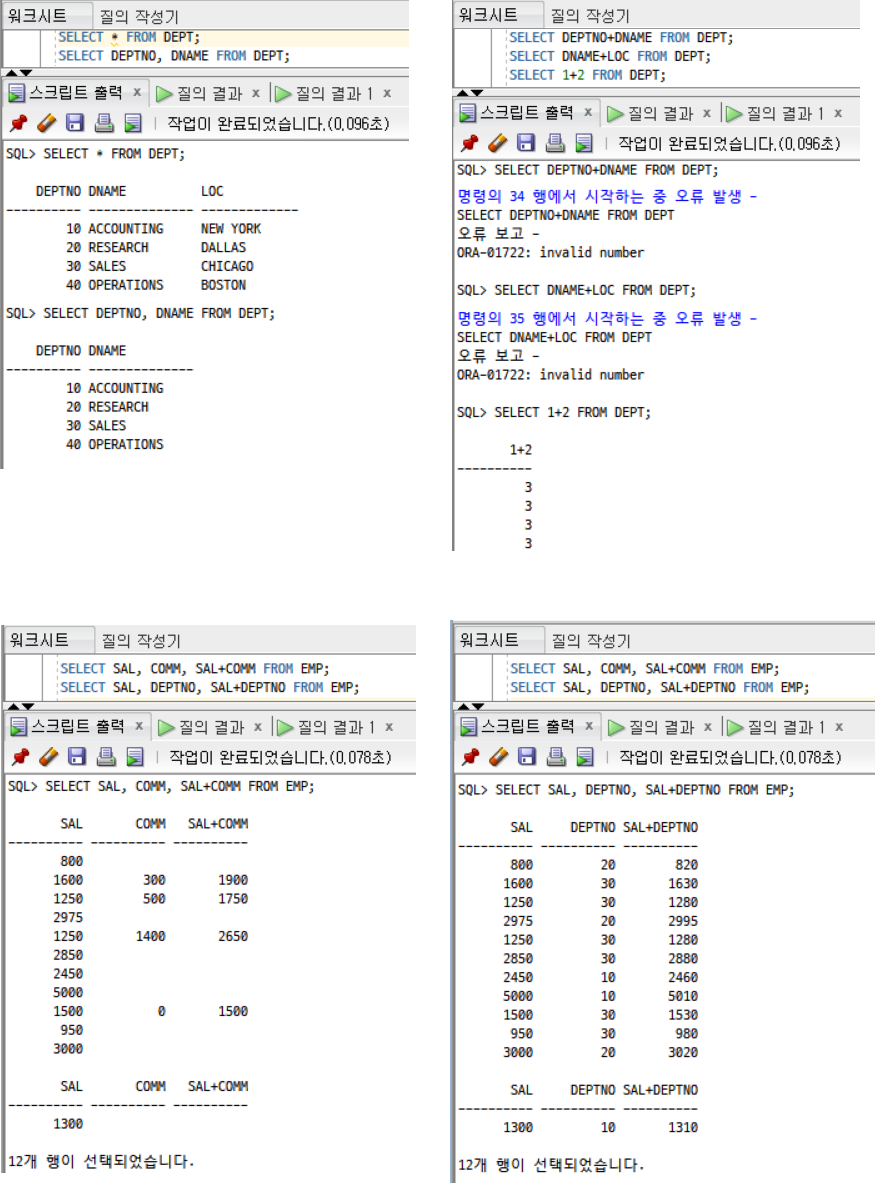876x1184 pixels.
Task: Click the pin icon above the SAL+DEPTNO output
Action: pos(470,757)
